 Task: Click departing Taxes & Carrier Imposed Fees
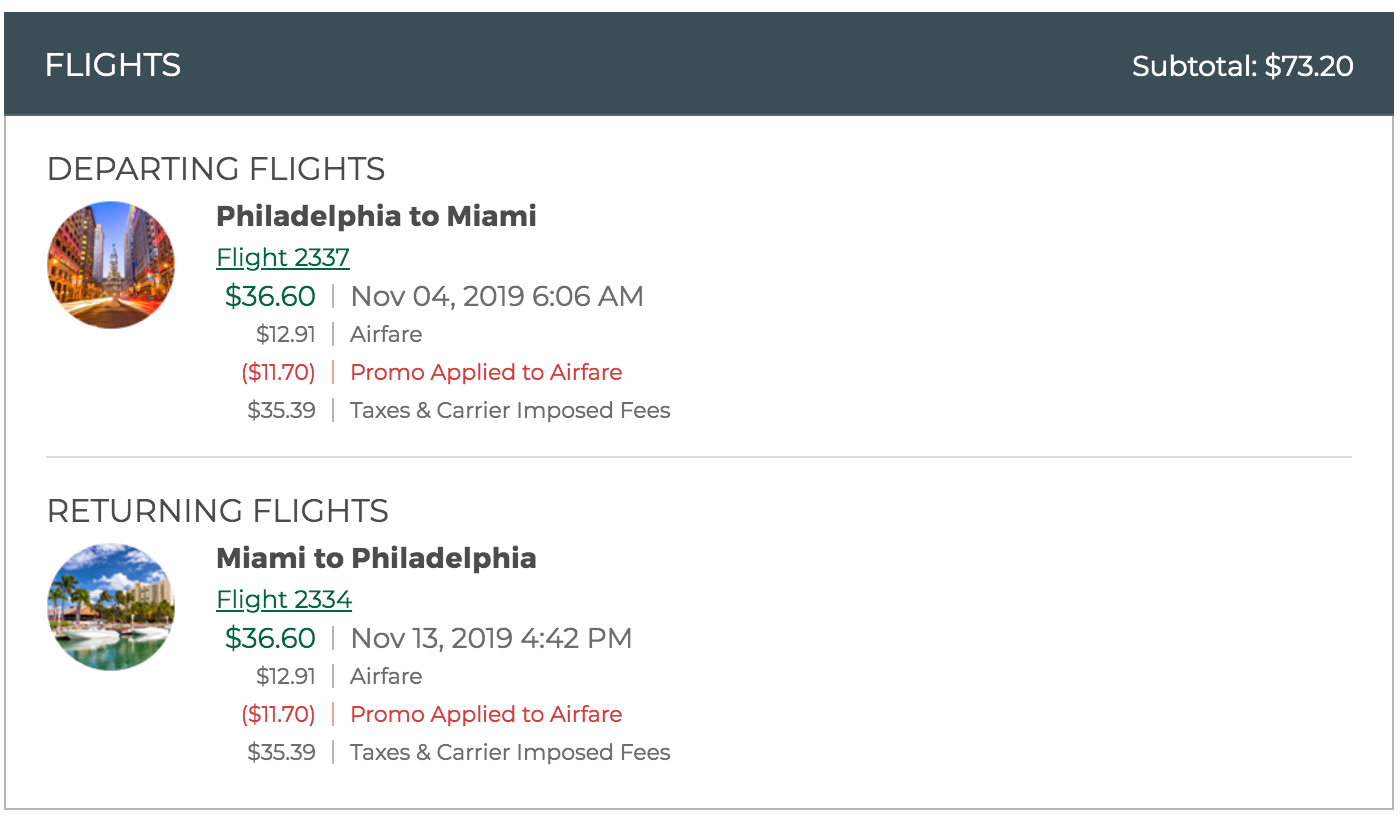tap(510, 410)
